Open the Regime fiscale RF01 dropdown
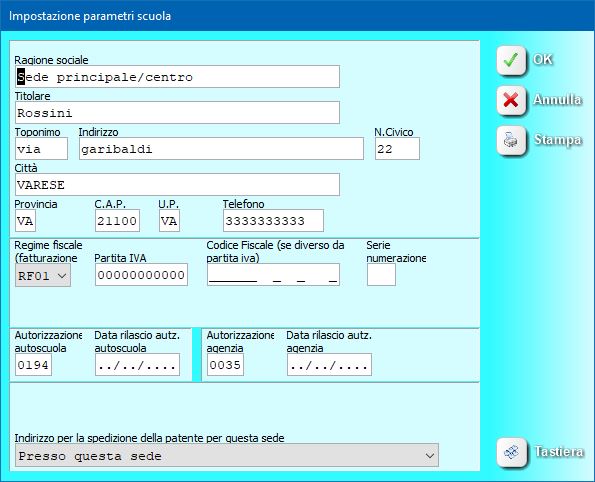The width and height of the screenshot is (595, 482). (43, 275)
